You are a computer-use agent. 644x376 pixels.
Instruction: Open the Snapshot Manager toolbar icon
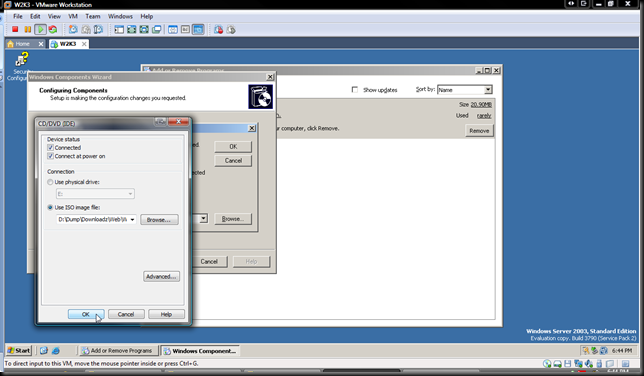tap(98, 30)
